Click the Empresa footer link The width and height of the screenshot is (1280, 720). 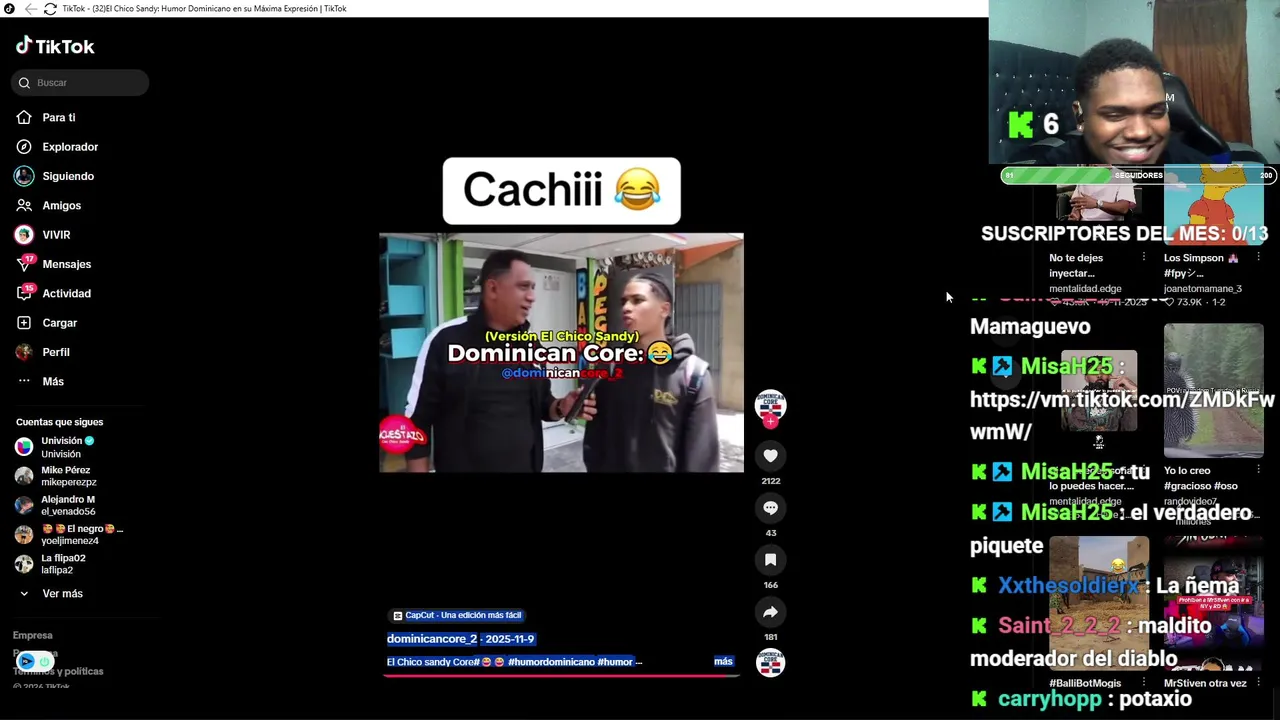click(32, 635)
